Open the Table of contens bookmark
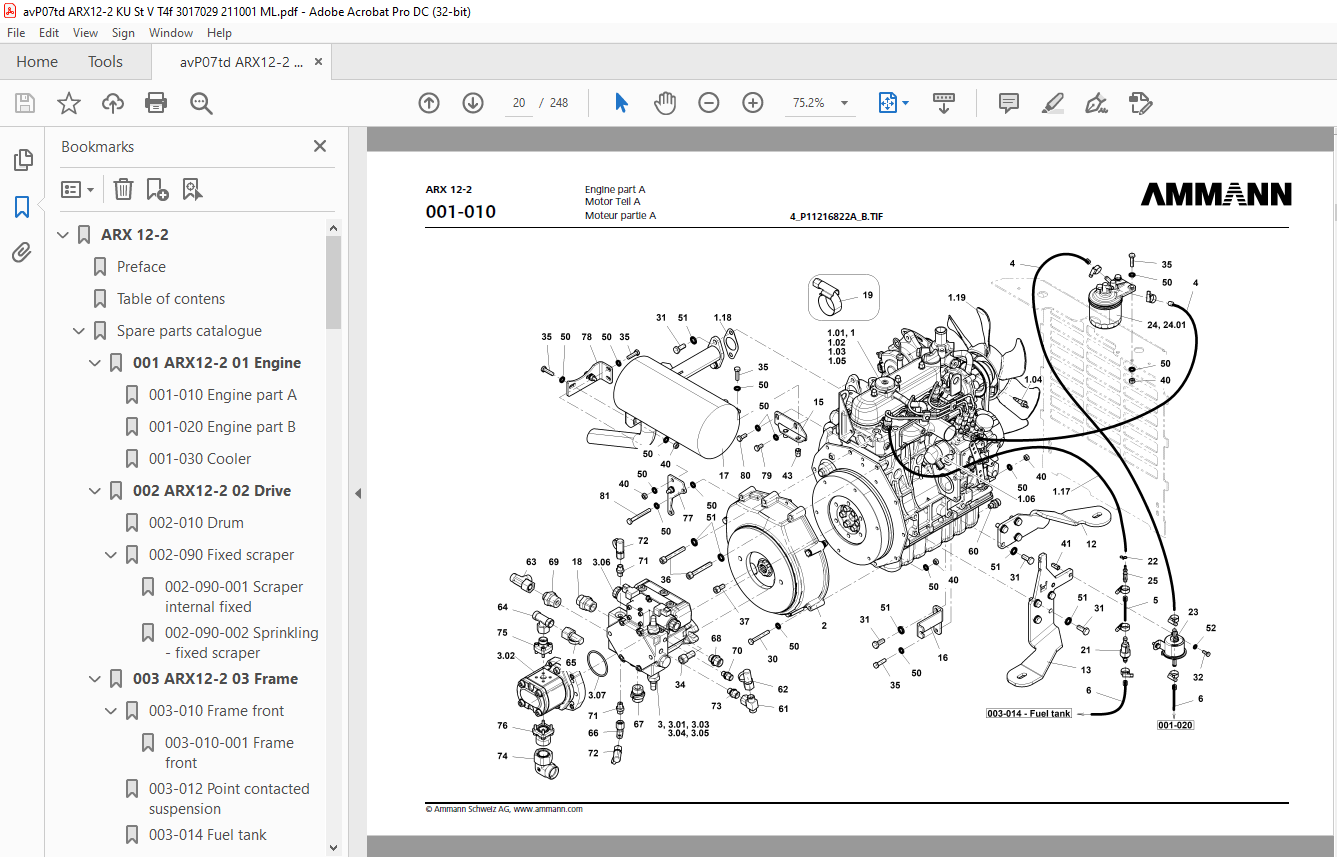Screen dimensions: 1337x857 point(171,299)
